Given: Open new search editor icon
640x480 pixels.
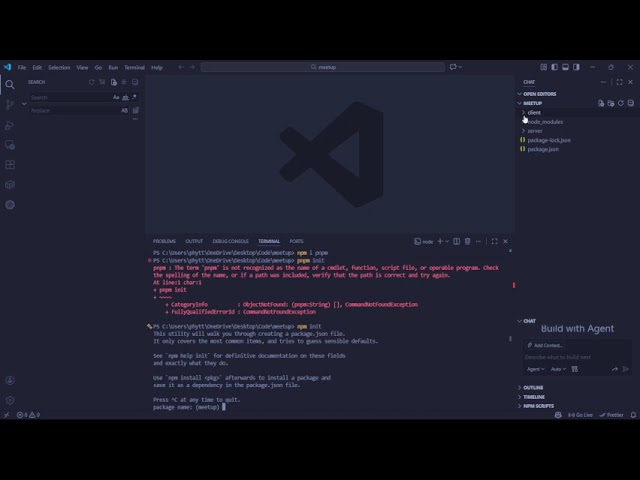Looking at the screenshot, I should tap(113, 82).
